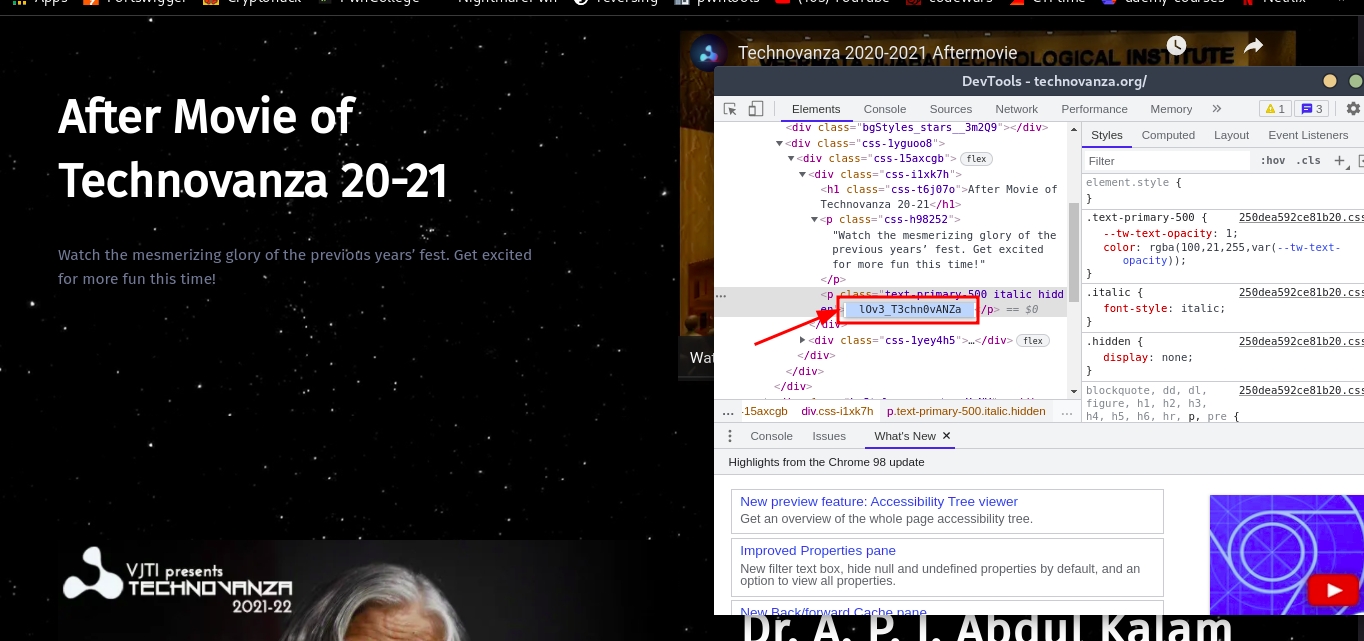1364x641 pixels.
Task: Expand the div css-1yey4h5 node
Action: click(x=803, y=340)
